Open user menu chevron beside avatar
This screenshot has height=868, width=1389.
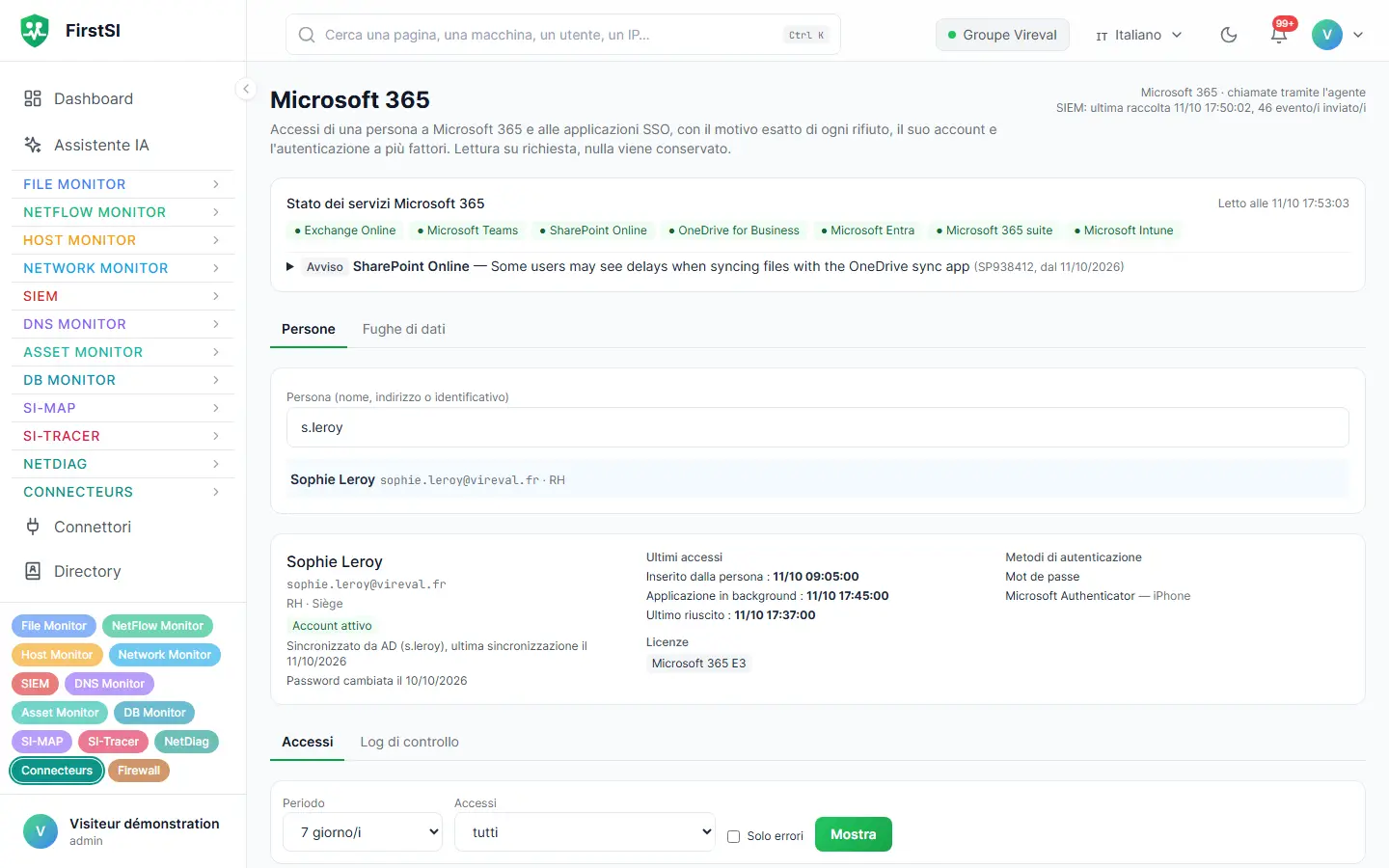(1358, 35)
